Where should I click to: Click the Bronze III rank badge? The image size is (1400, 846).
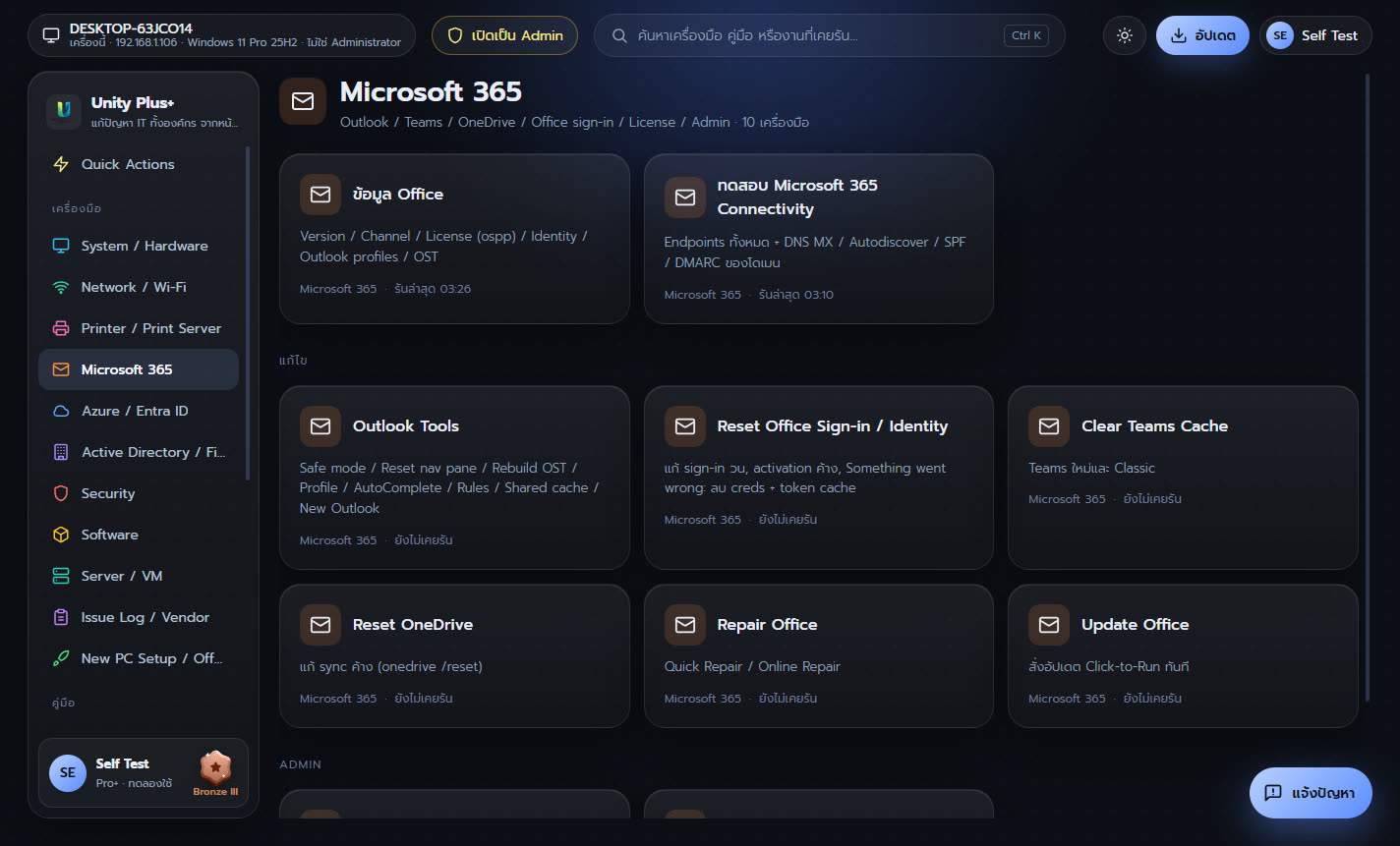coord(215,773)
